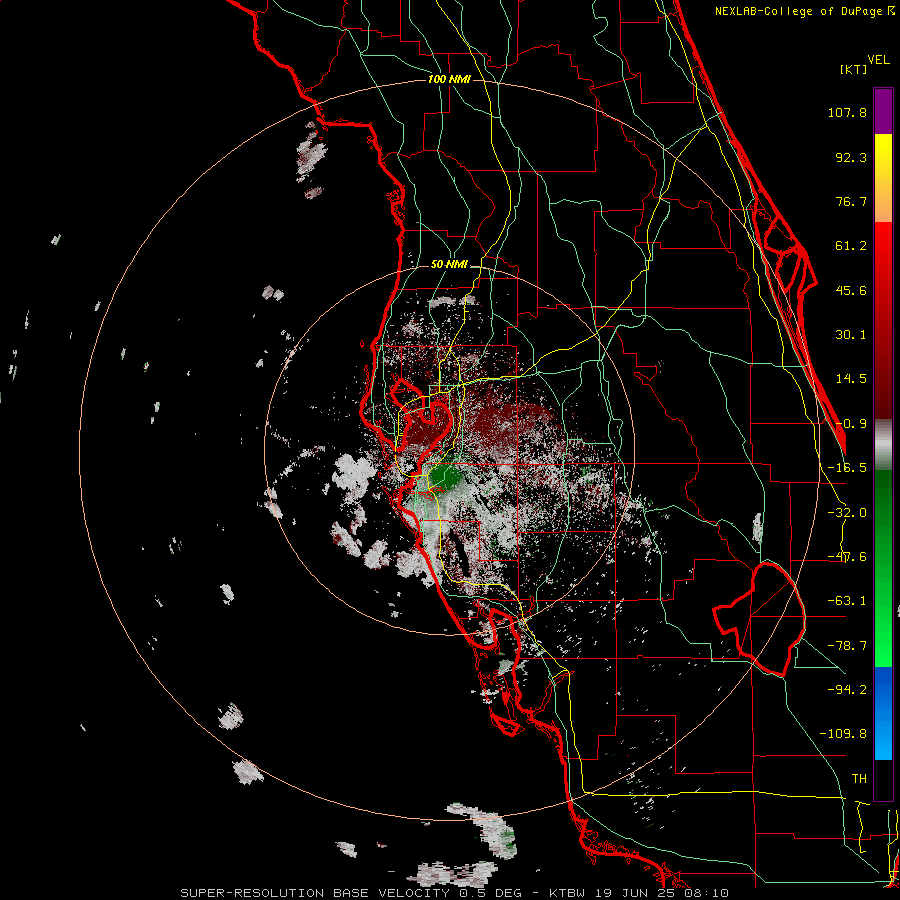Click the 61.2 legend value
Screen dimensions: 900x900
851,246
